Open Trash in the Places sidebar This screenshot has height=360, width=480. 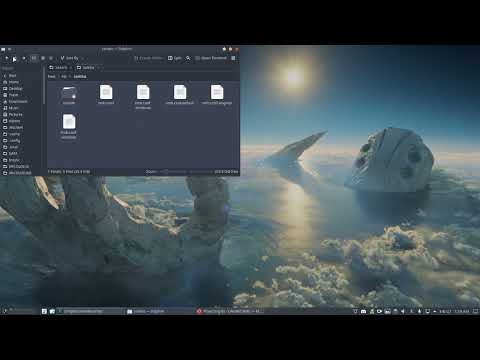(13, 95)
